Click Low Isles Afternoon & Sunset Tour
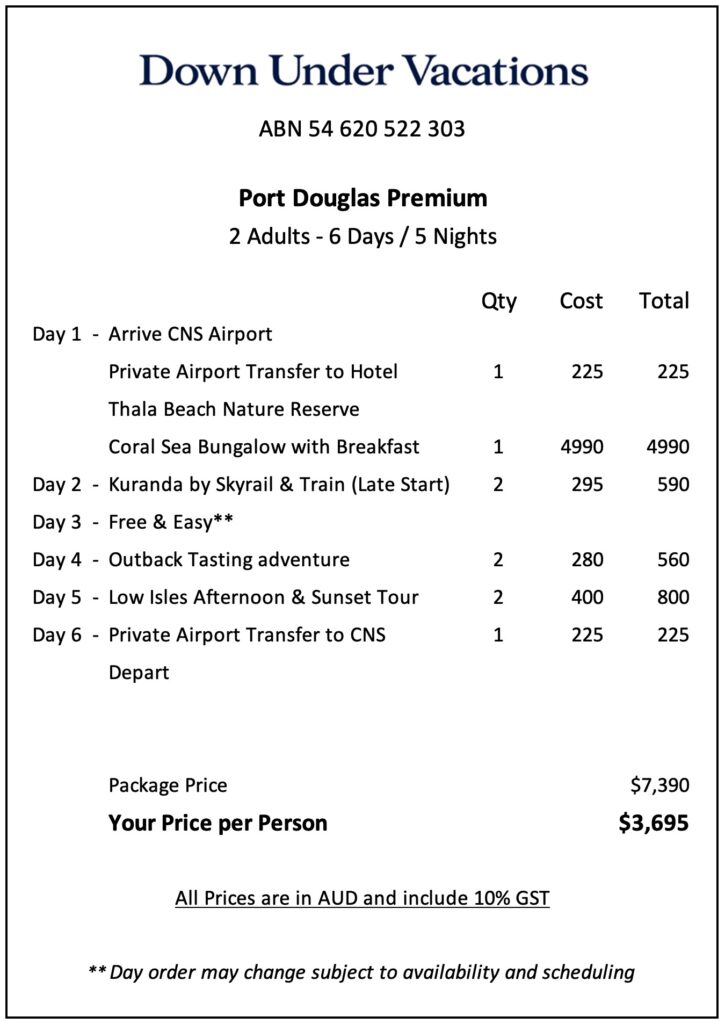Image resolution: width=725 pixels, height=1024 pixels. 263,598
